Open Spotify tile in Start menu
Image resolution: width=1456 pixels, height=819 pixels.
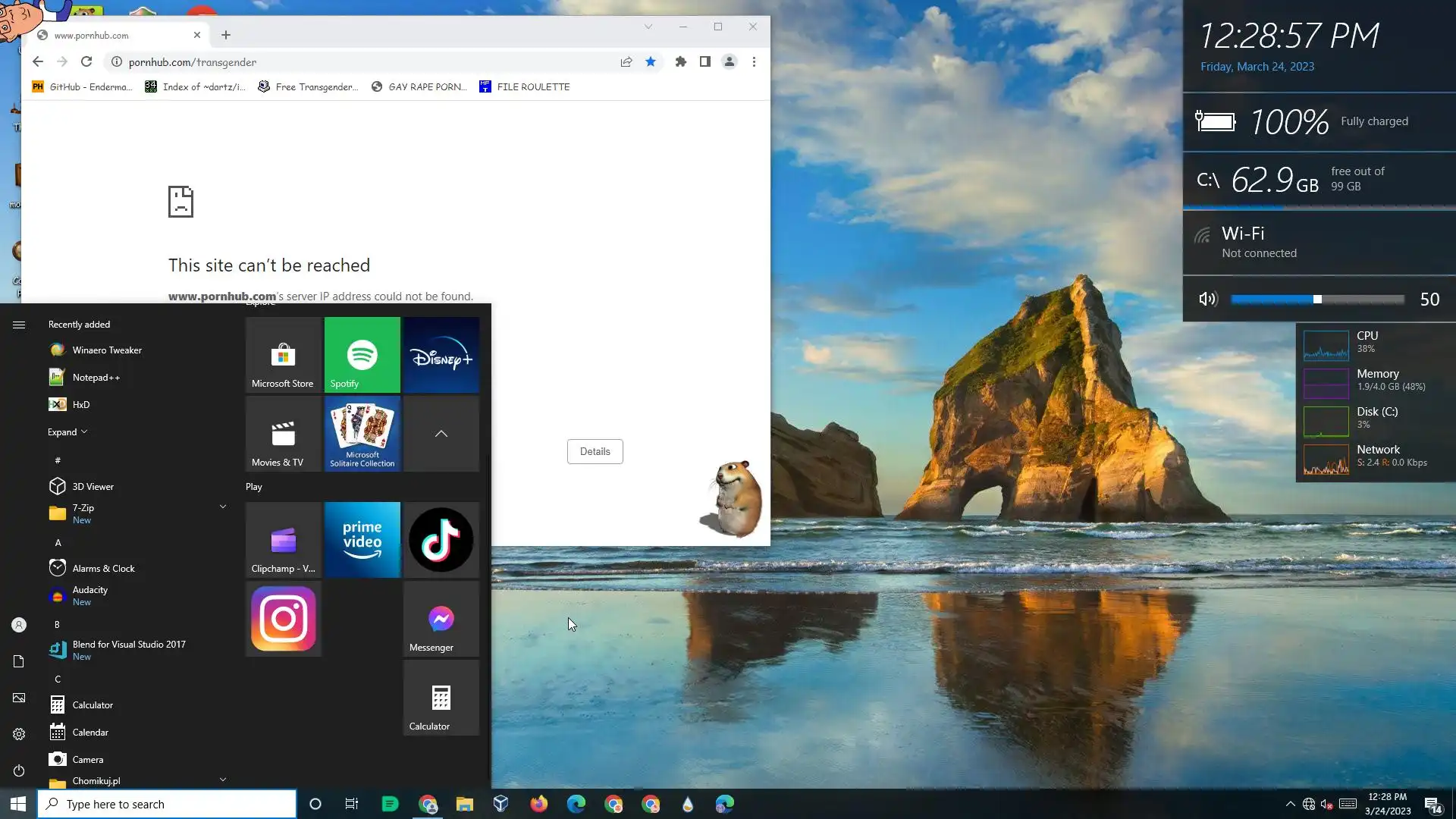click(362, 355)
